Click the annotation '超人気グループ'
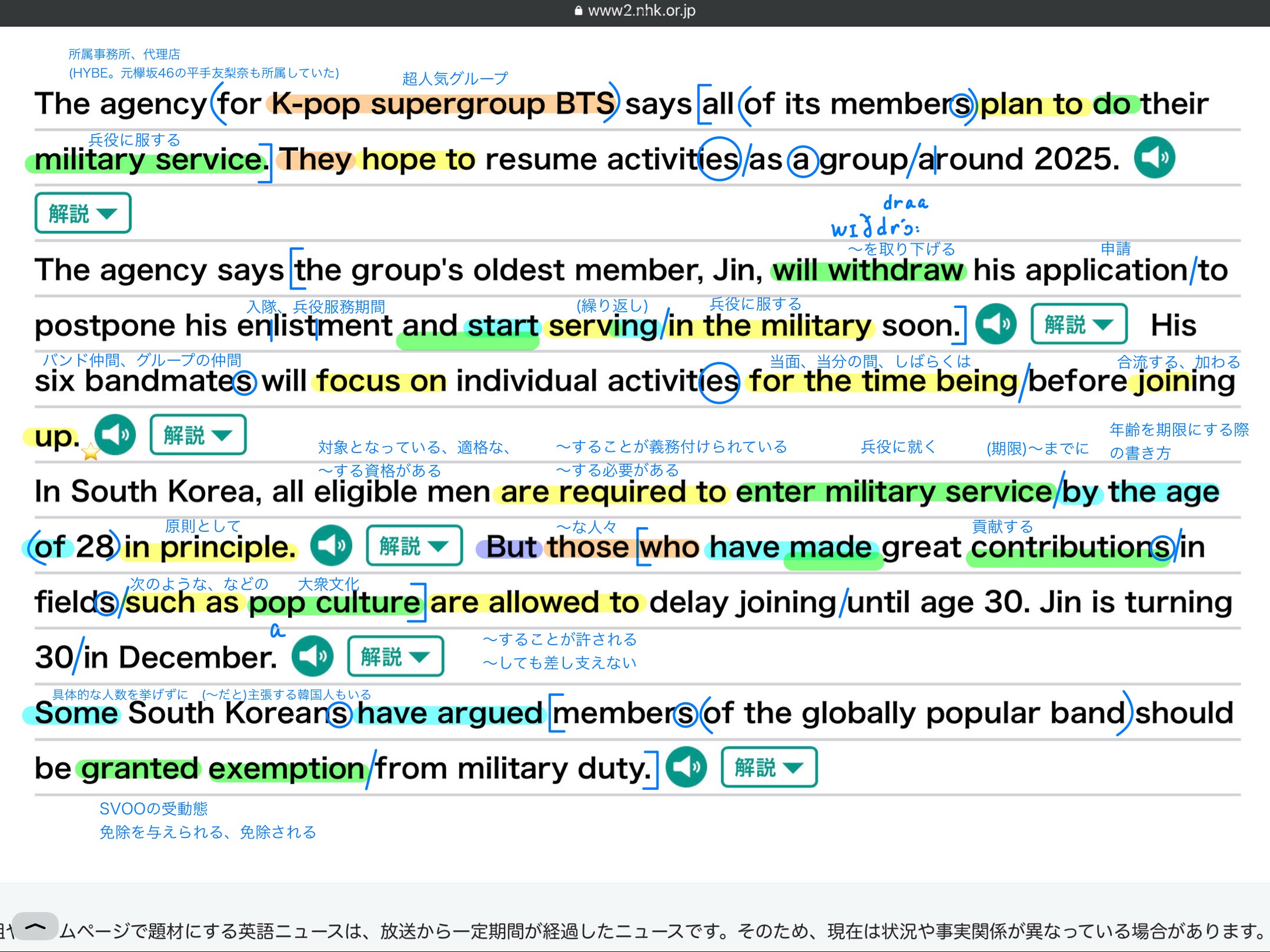The width and height of the screenshot is (1270, 952). pyautogui.click(x=454, y=78)
